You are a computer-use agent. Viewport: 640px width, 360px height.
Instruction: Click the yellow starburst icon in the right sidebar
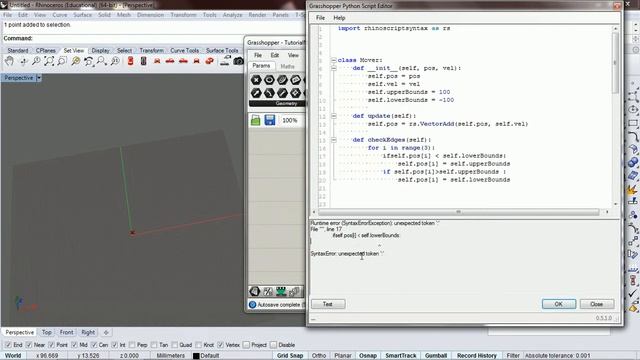(633, 190)
